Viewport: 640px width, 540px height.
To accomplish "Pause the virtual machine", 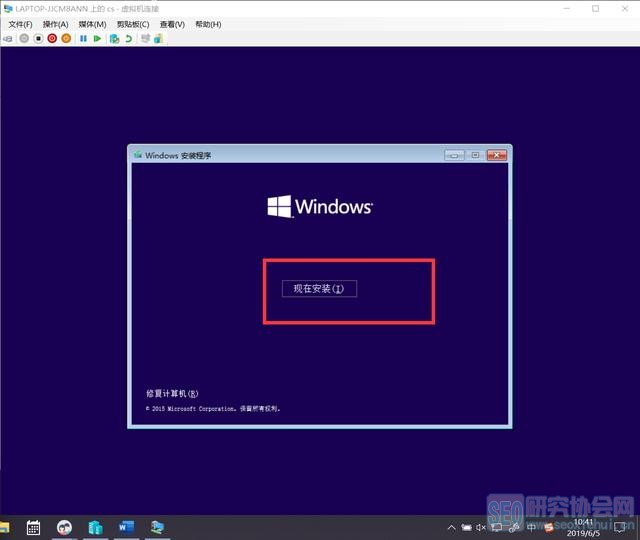I will tap(83, 38).
